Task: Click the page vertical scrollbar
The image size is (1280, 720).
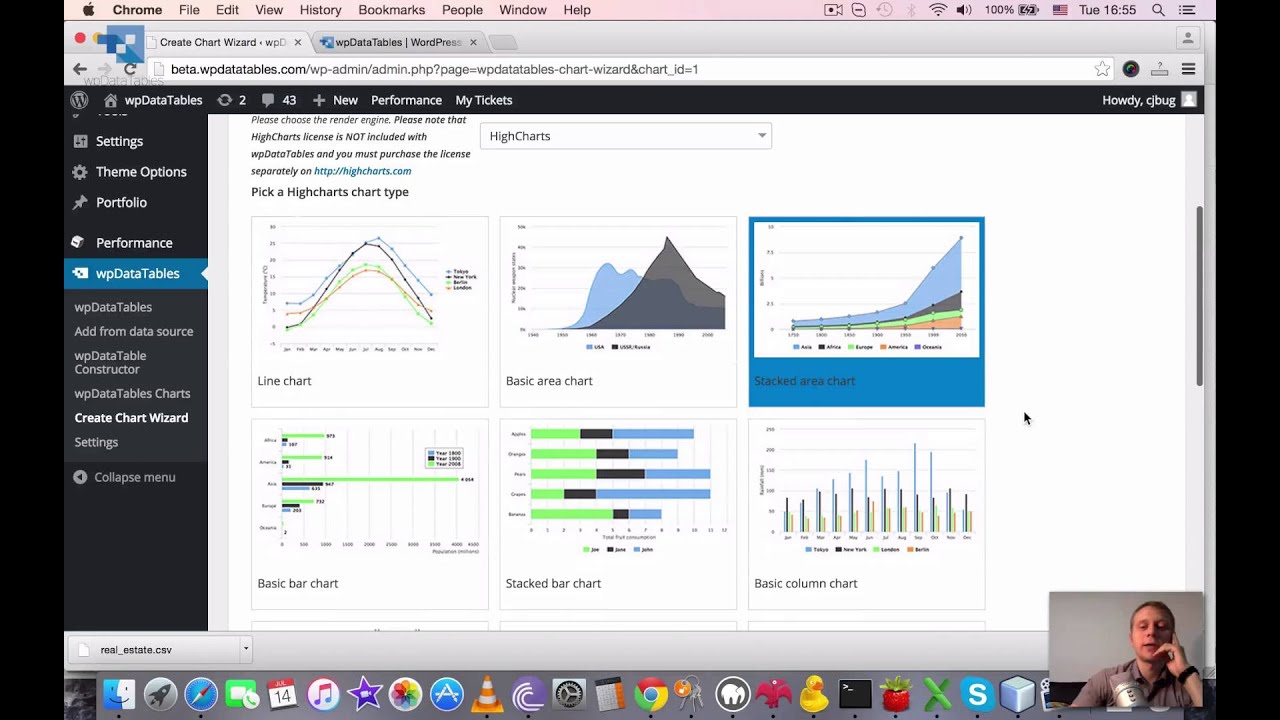Action: click(x=1200, y=295)
